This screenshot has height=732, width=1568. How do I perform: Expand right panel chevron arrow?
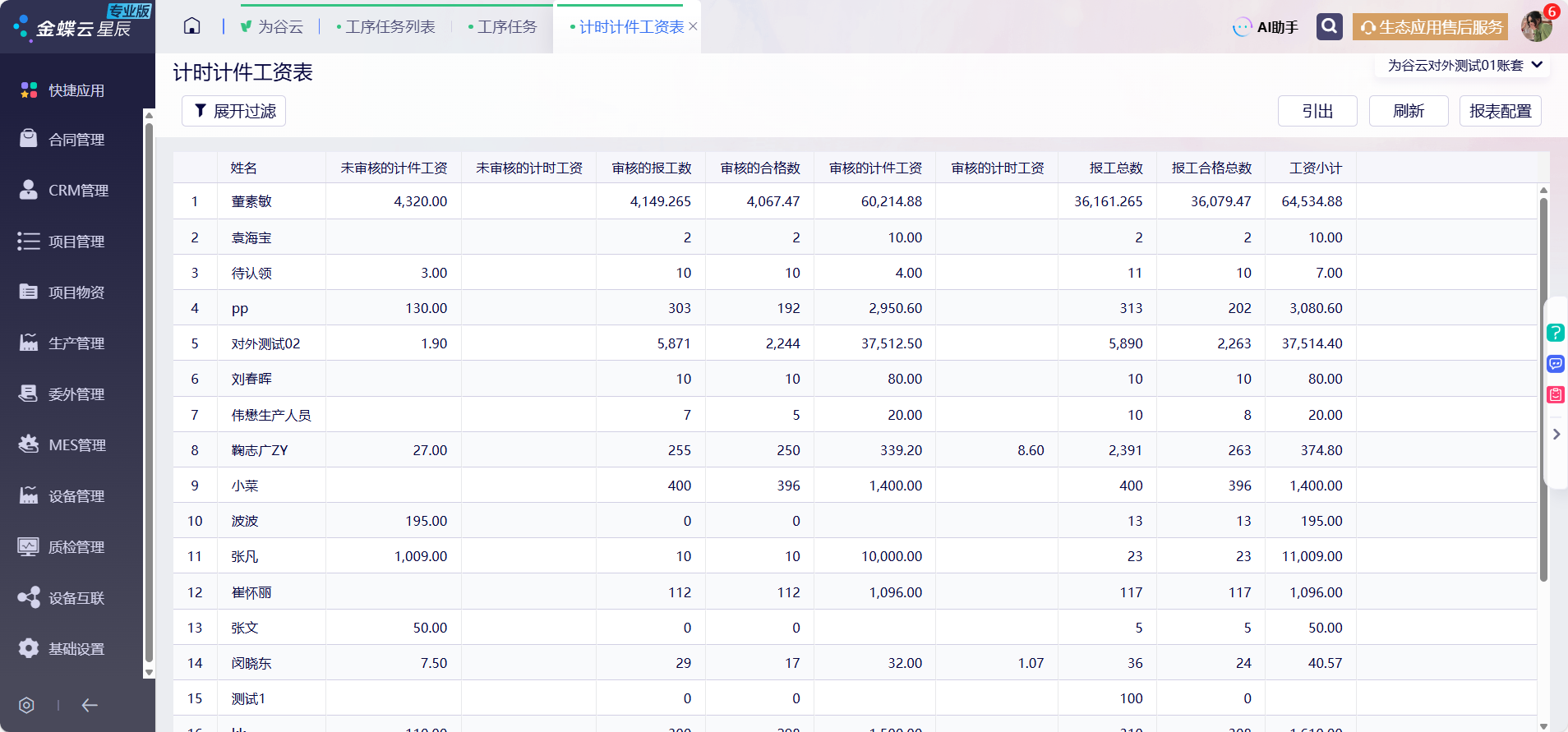(x=1556, y=434)
